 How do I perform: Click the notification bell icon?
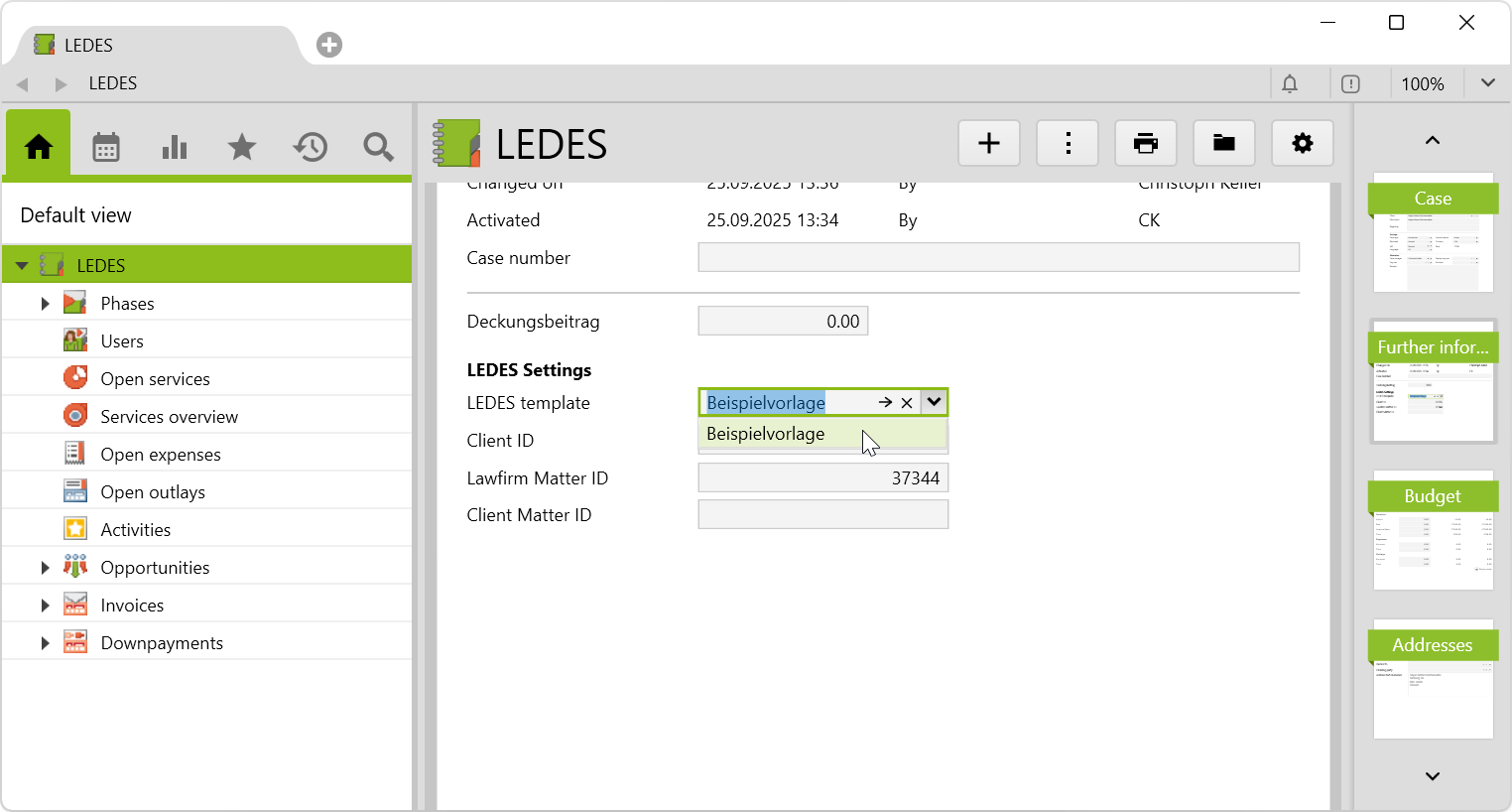(x=1290, y=84)
